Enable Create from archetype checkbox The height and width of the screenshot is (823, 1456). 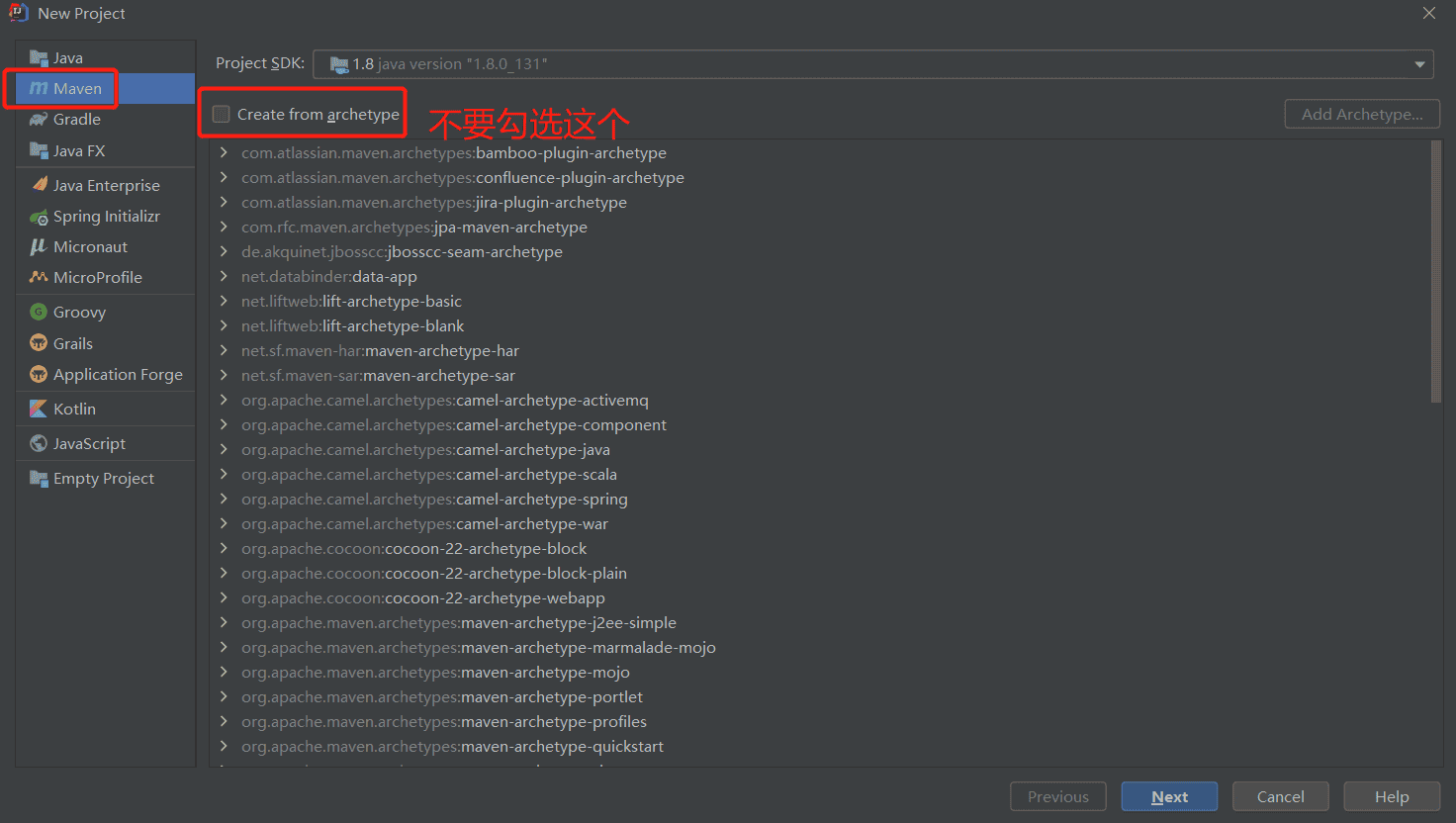(221, 114)
